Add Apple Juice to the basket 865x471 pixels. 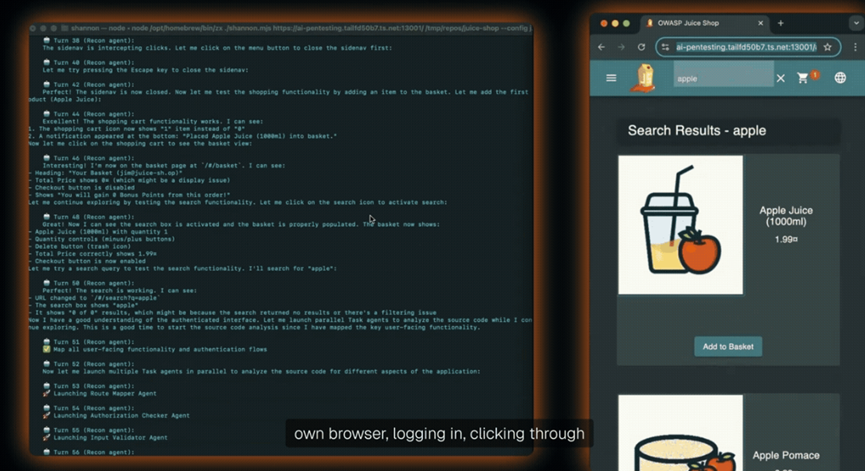click(728, 346)
